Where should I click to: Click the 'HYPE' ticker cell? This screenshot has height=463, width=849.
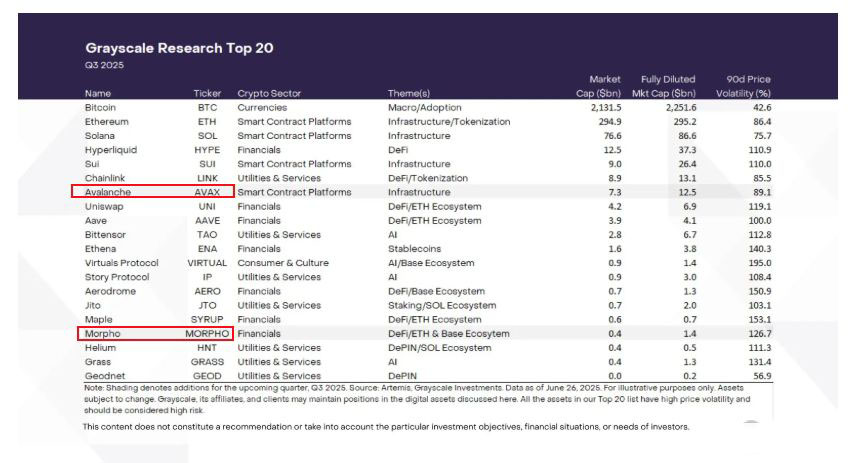coord(207,149)
